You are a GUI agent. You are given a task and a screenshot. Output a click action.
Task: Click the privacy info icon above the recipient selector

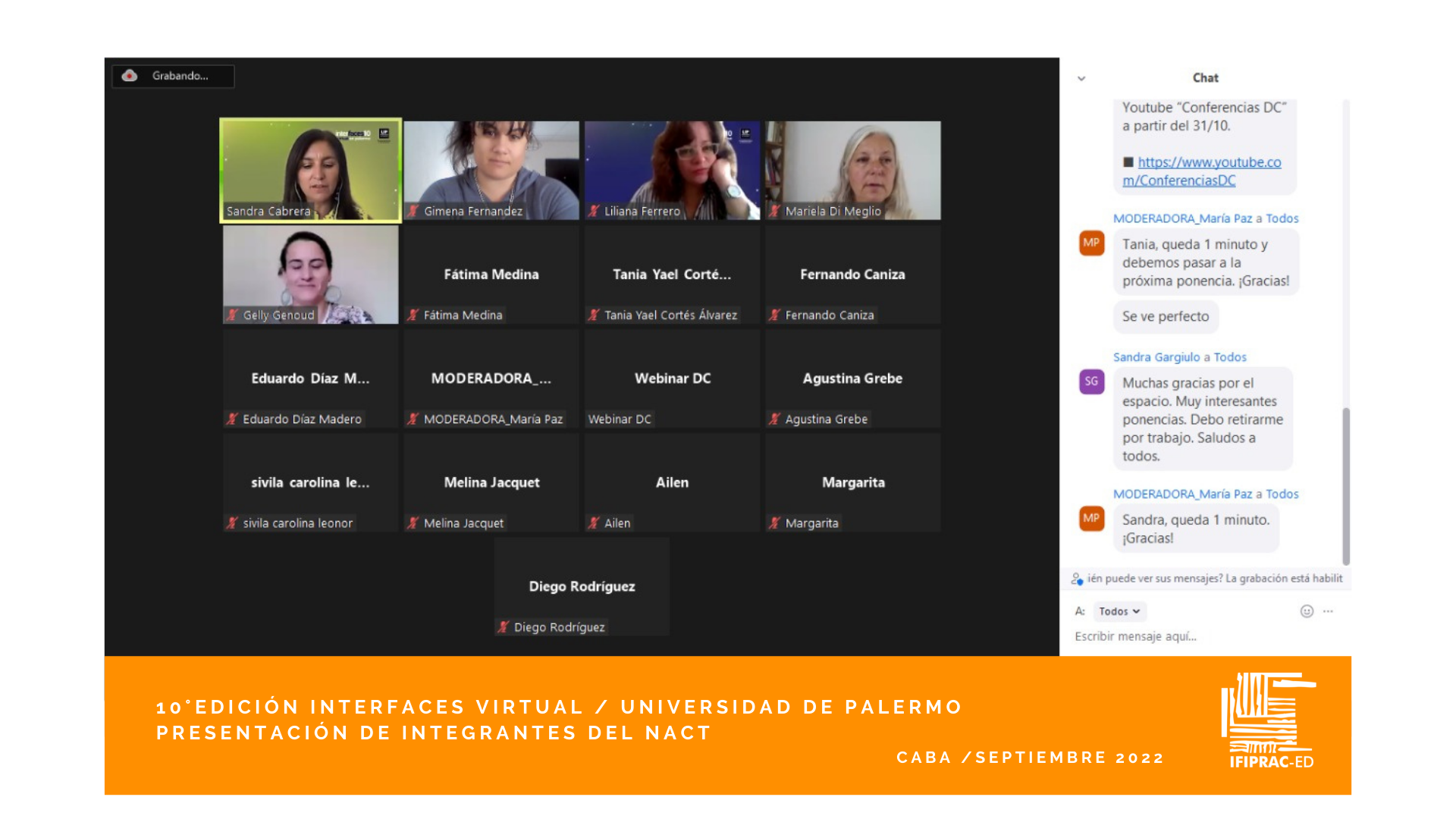click(x=1077, y=579)
